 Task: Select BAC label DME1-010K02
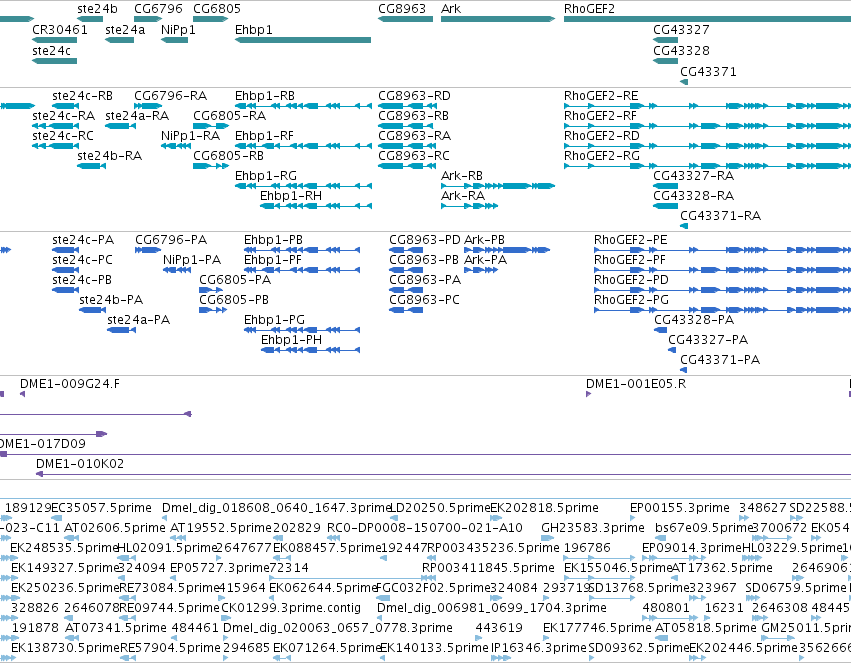pos(80,464)
